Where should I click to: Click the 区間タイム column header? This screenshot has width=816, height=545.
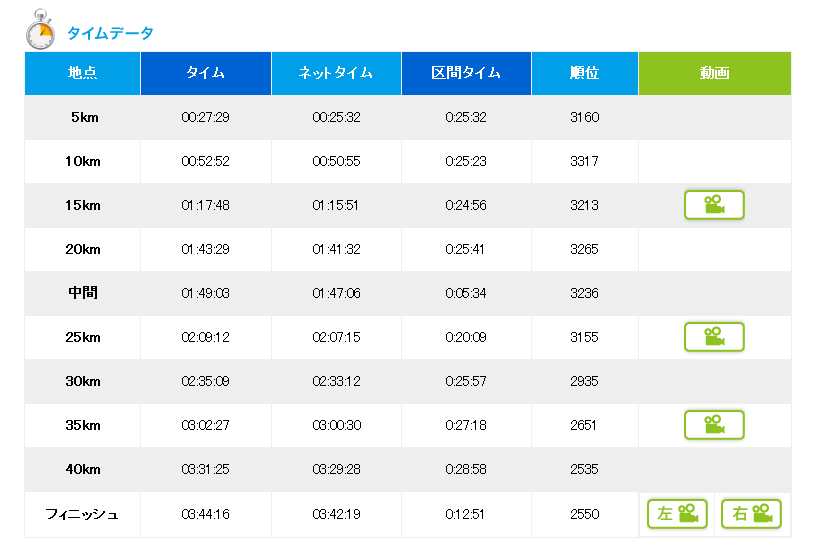coord(466,73)
